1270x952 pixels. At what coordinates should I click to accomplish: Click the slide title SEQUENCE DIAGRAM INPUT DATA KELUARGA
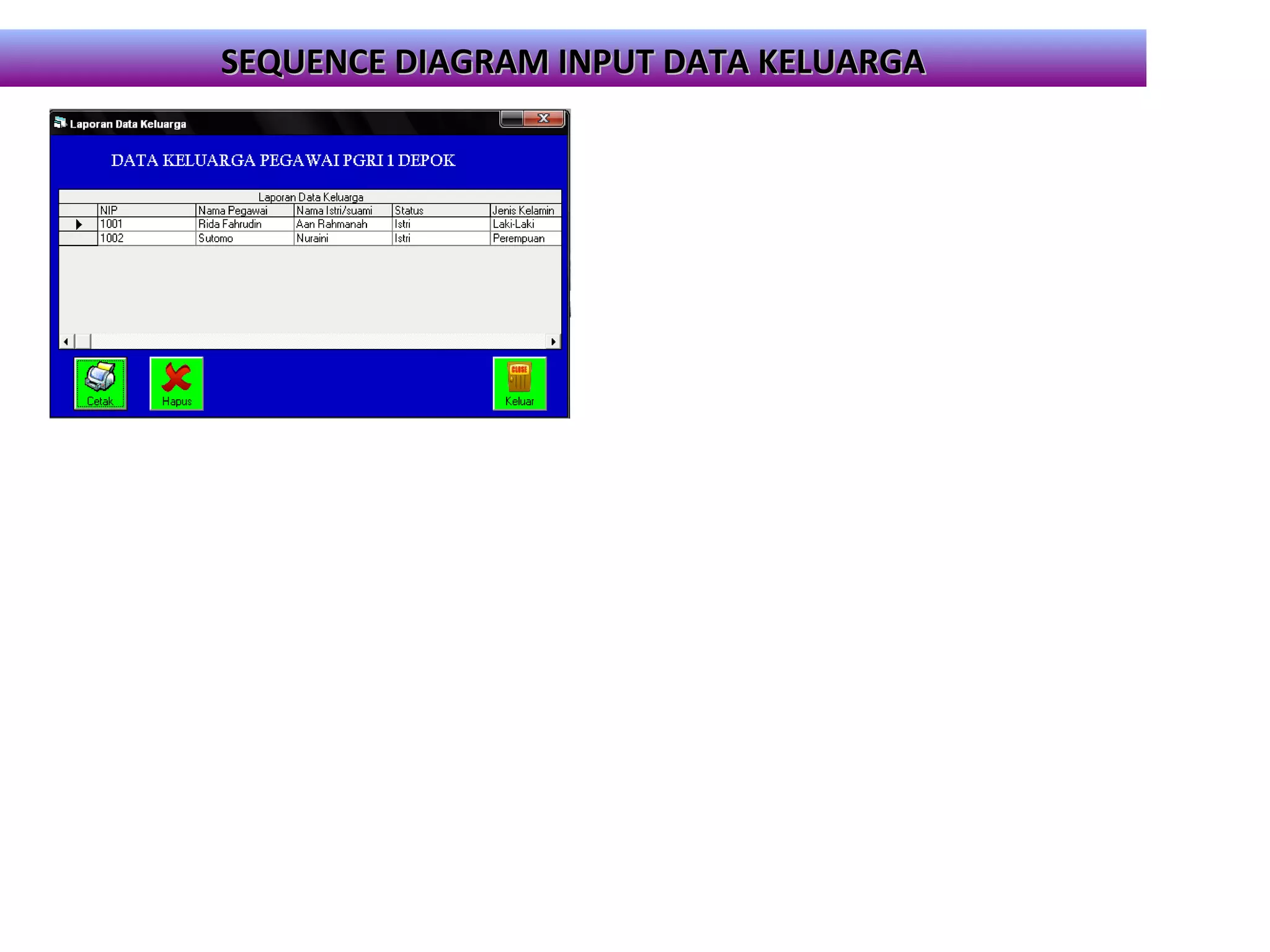(573, 62)
